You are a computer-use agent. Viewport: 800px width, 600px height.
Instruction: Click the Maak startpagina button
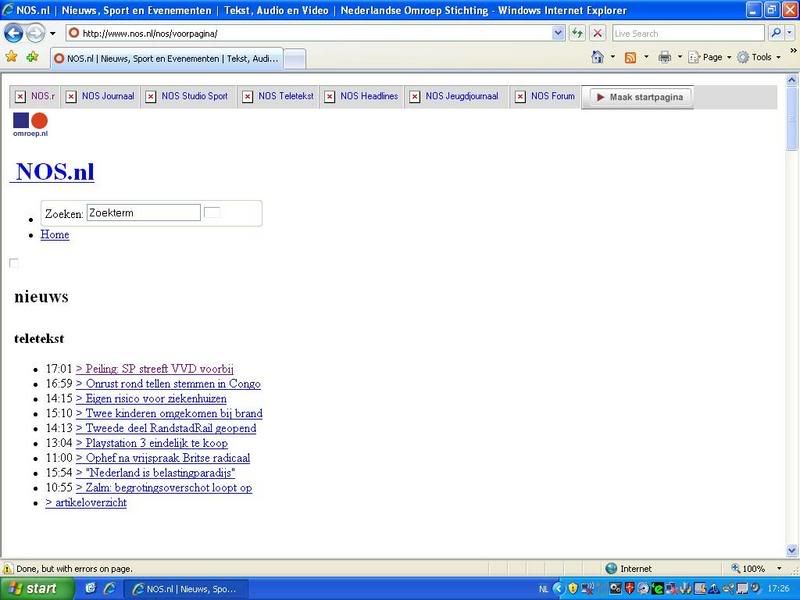(x=640, y=97)
